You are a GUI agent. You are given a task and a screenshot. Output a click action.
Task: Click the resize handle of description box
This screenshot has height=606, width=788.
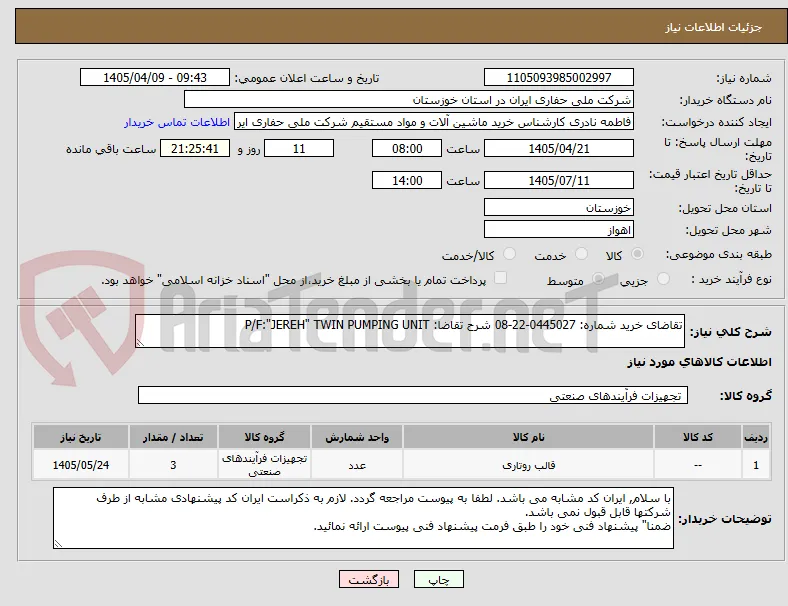point(140,343)
